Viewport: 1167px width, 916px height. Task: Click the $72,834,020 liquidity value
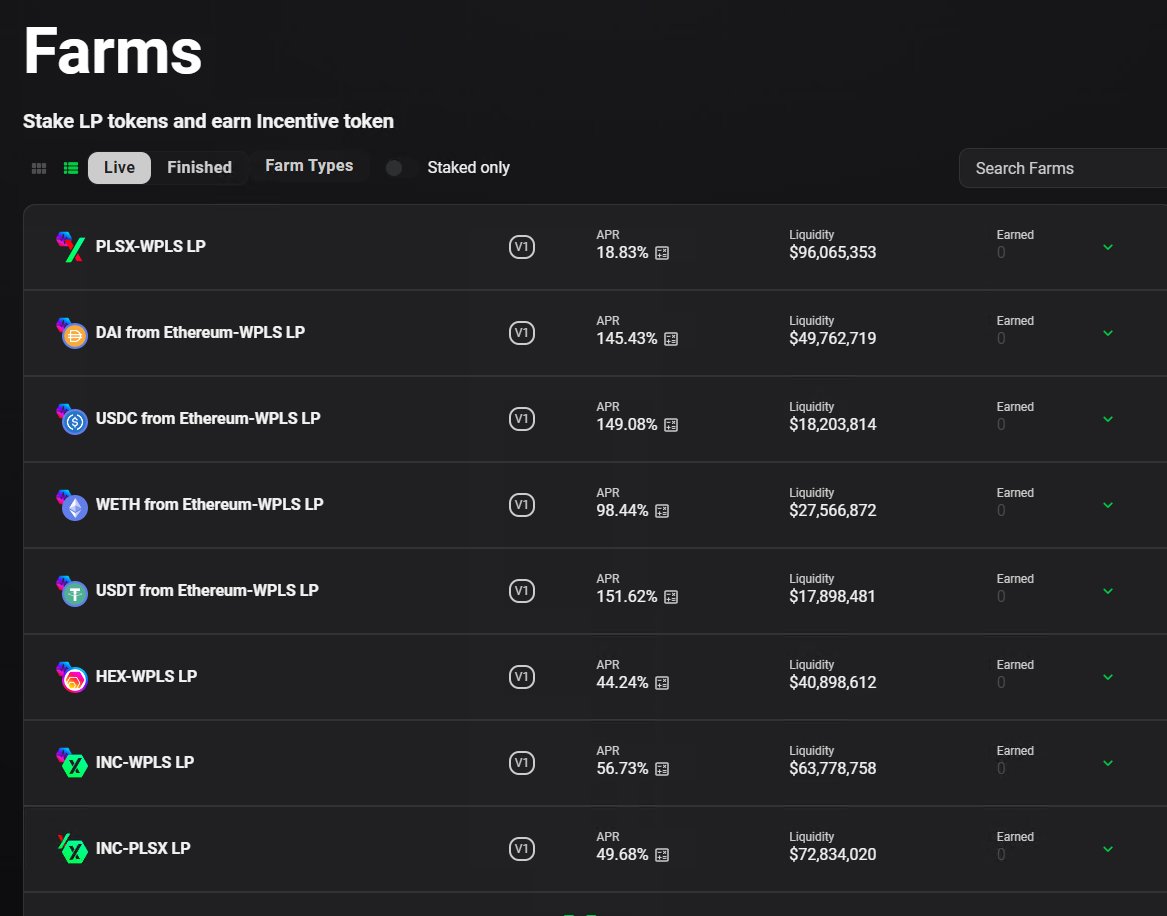click(x=833, y=854)
